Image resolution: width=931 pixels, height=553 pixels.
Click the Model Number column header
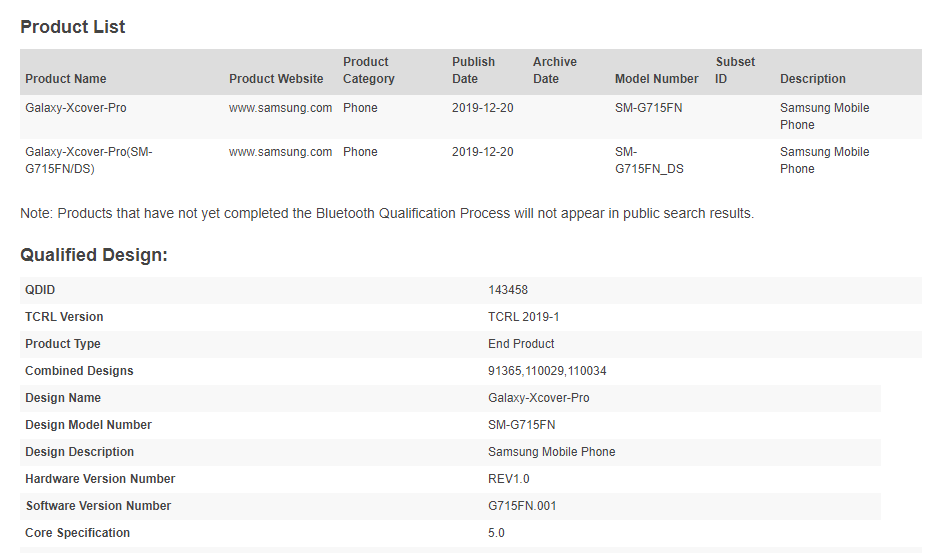[x=657, y=78]
